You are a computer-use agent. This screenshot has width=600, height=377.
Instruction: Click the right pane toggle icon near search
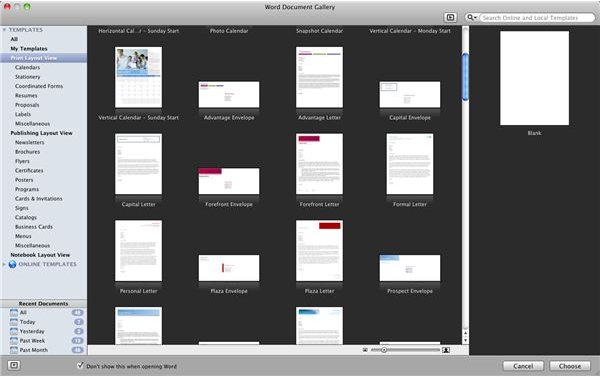(450, 17)
